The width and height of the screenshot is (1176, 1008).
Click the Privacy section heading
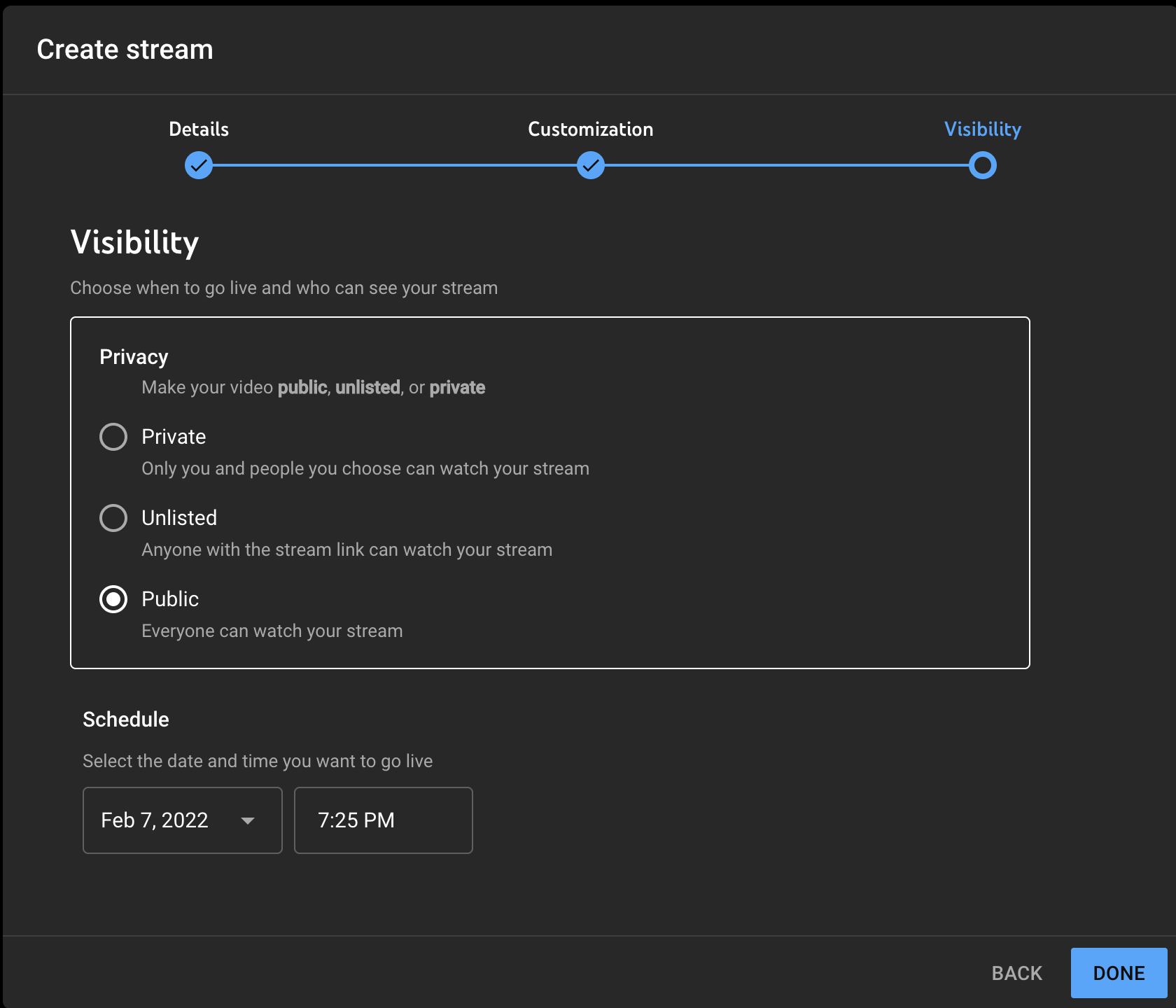(134, 357)
